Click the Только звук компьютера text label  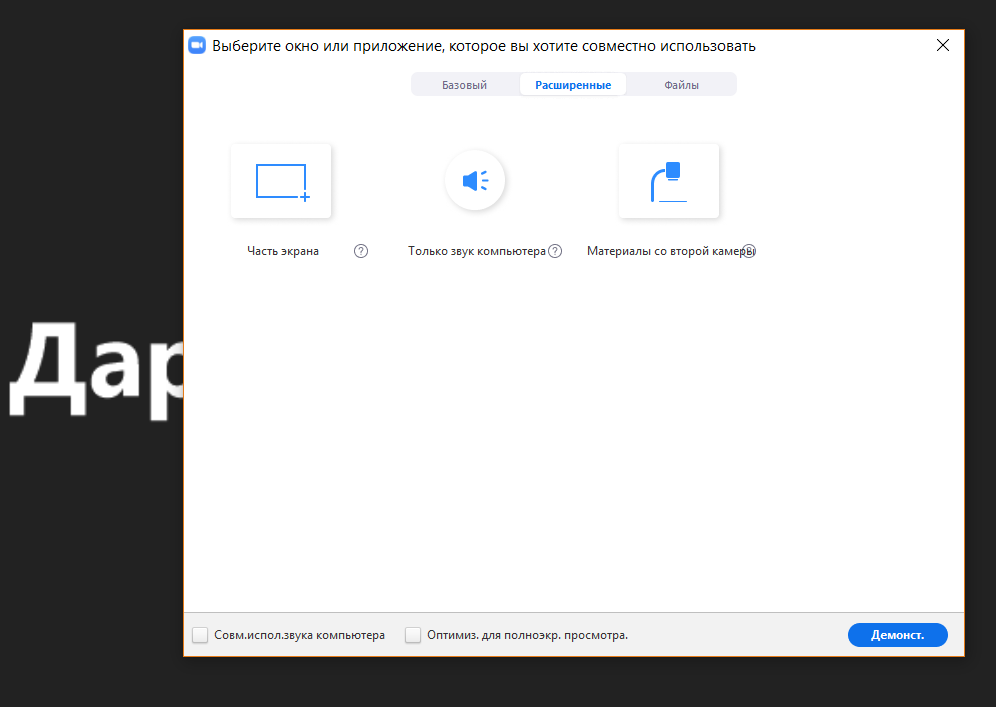pyautogui.click(x=476, y=251)
